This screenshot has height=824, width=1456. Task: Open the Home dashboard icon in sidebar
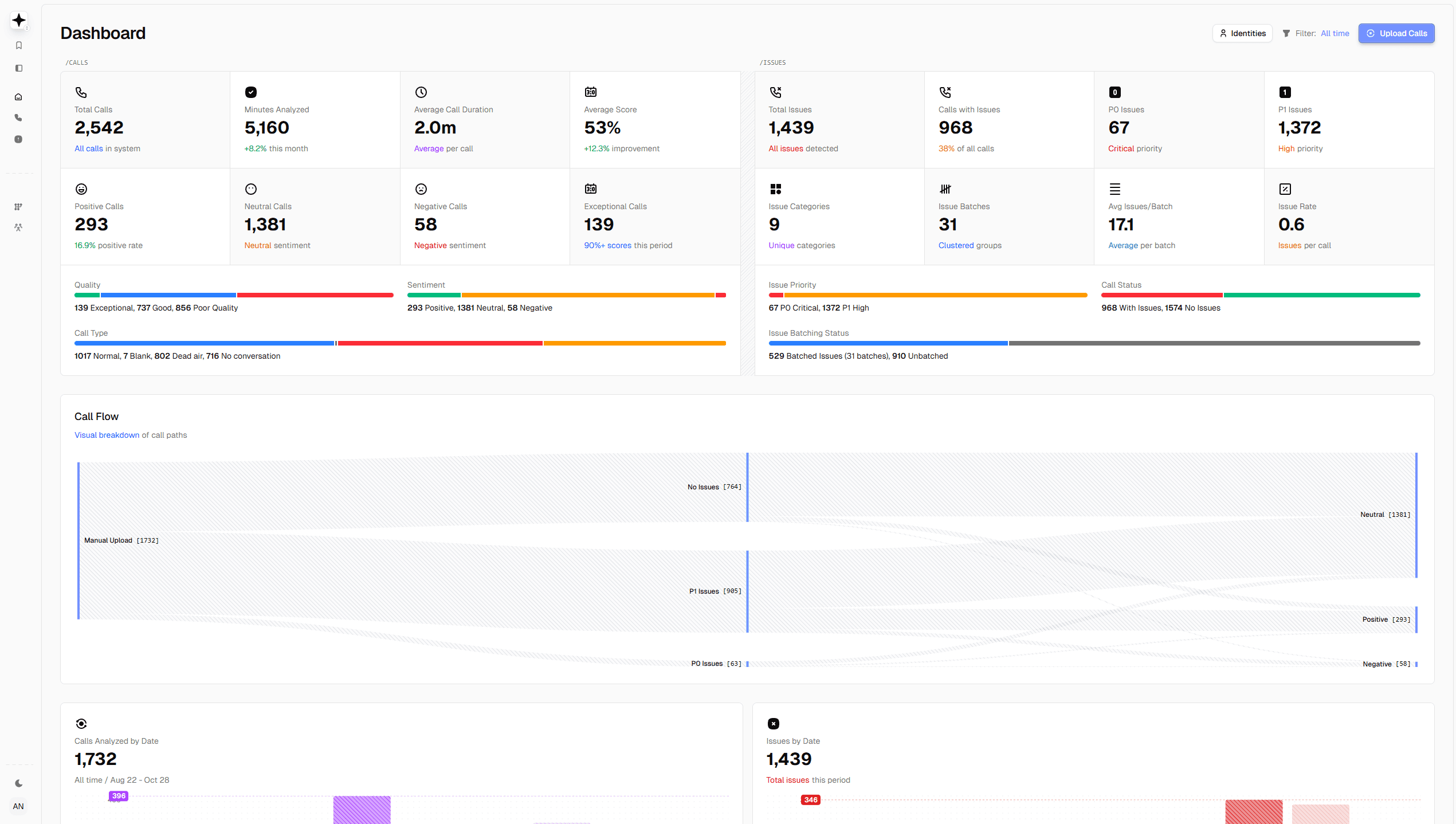[x=18, y=96]
